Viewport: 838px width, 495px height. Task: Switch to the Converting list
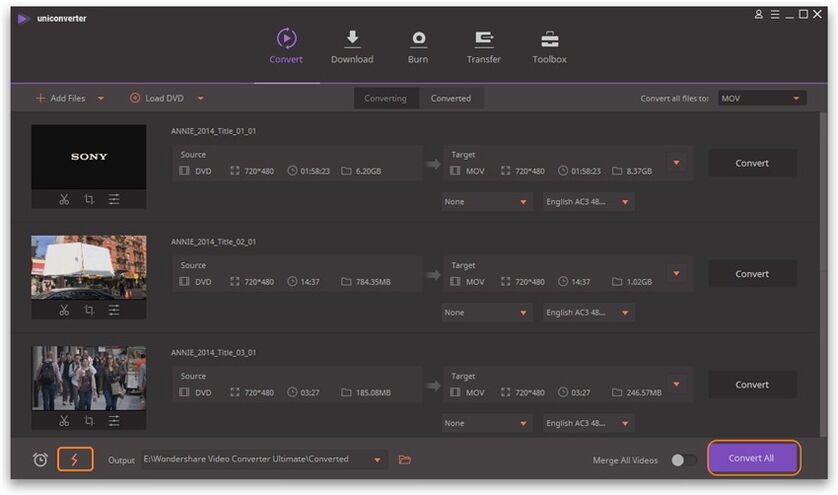pyautogui.click(x=386, y=98)
